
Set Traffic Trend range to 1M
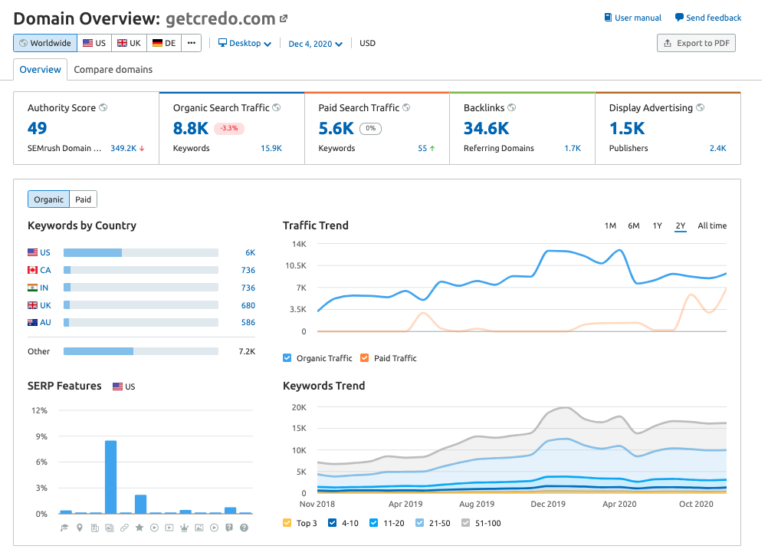click(610, 226)
